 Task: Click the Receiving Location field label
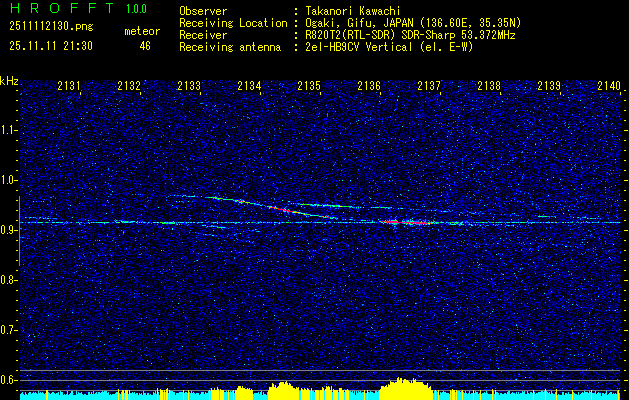pyautogui.click(x=233, y=23)
